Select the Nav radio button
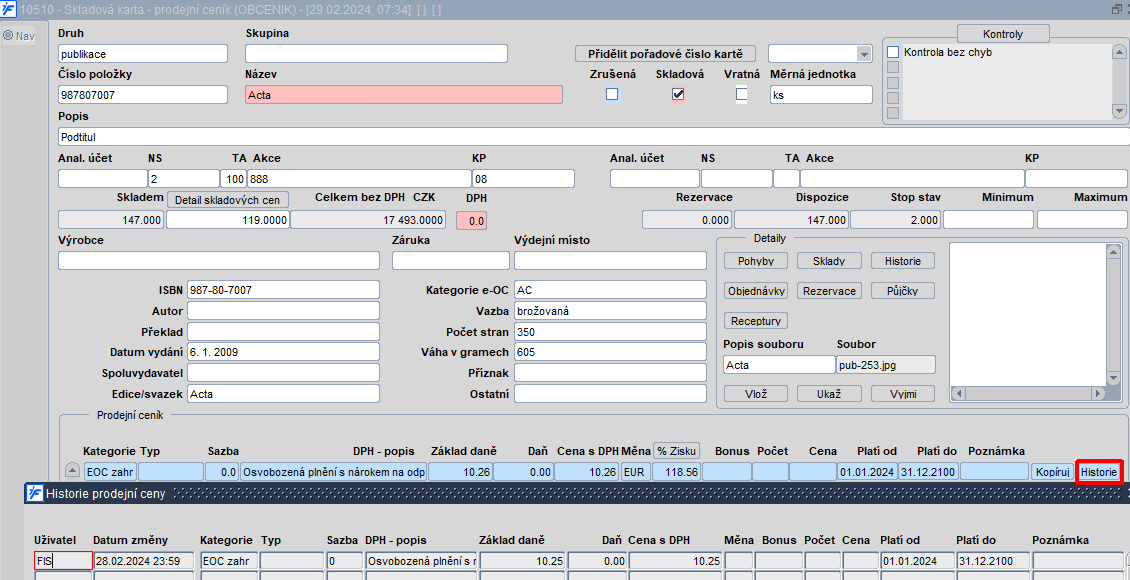The image size is (1130, 580). 9,36
